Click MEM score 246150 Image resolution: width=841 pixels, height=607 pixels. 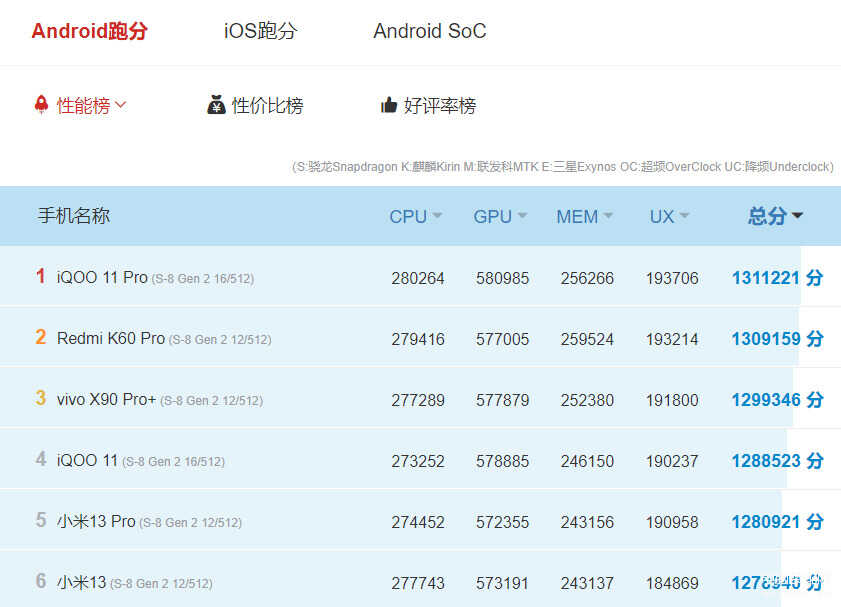click(587, 462)
